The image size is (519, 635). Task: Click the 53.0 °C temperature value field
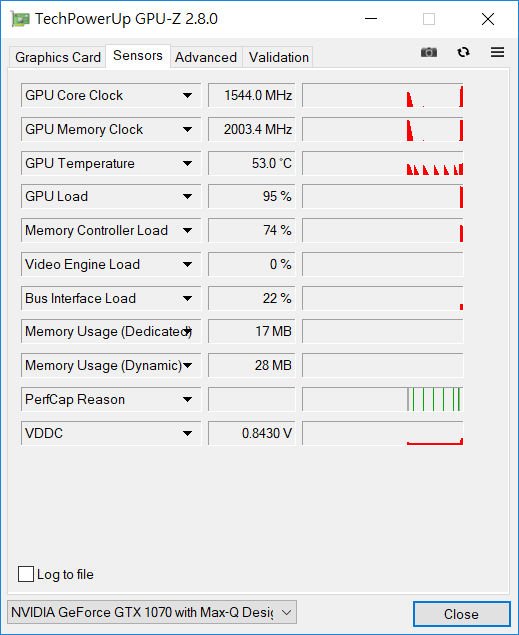[x=251, y=163]
